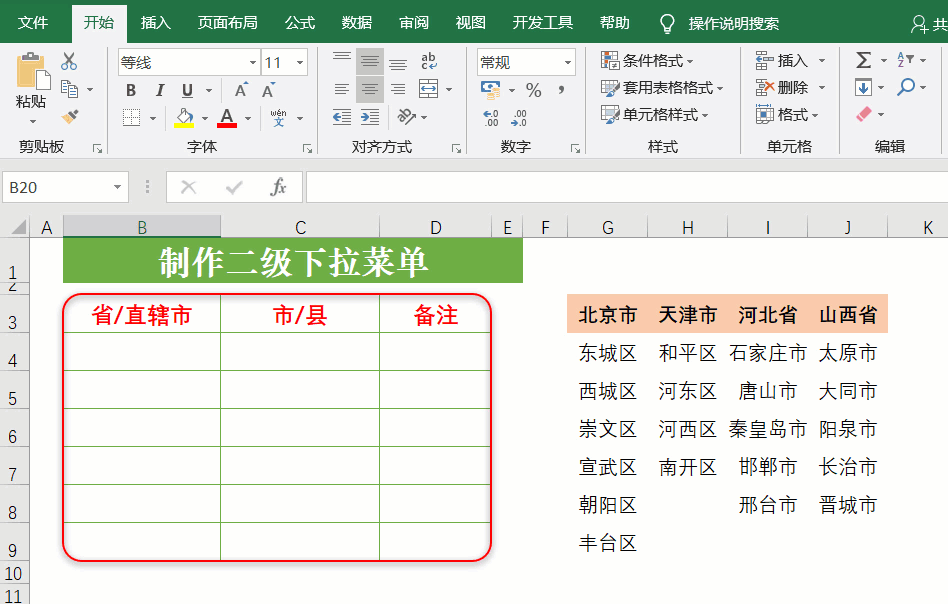
Task: Click the insert function fx button
Action: tap(278, 187)
